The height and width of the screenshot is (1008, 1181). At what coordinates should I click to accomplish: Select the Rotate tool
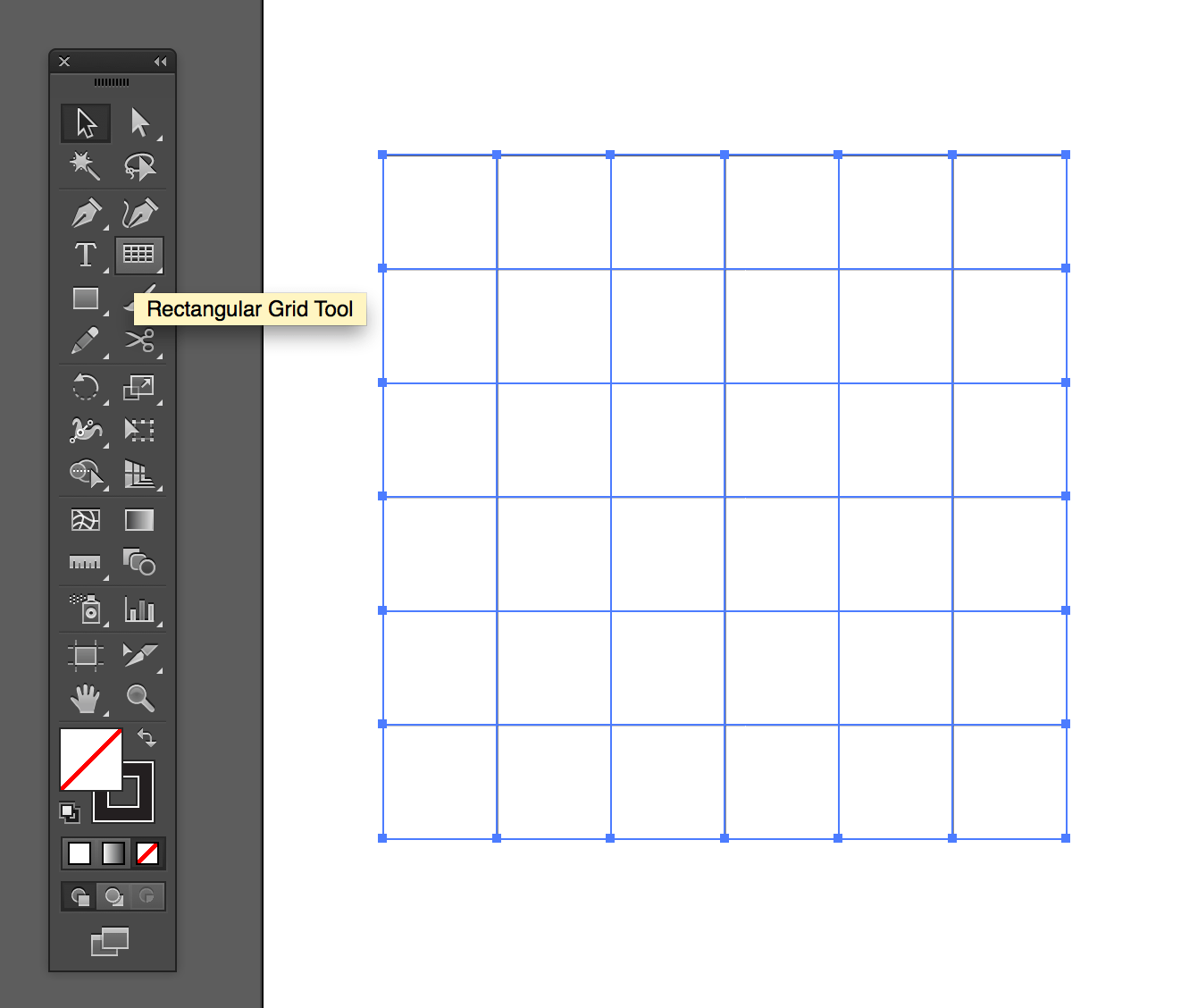tap(86, 388)
